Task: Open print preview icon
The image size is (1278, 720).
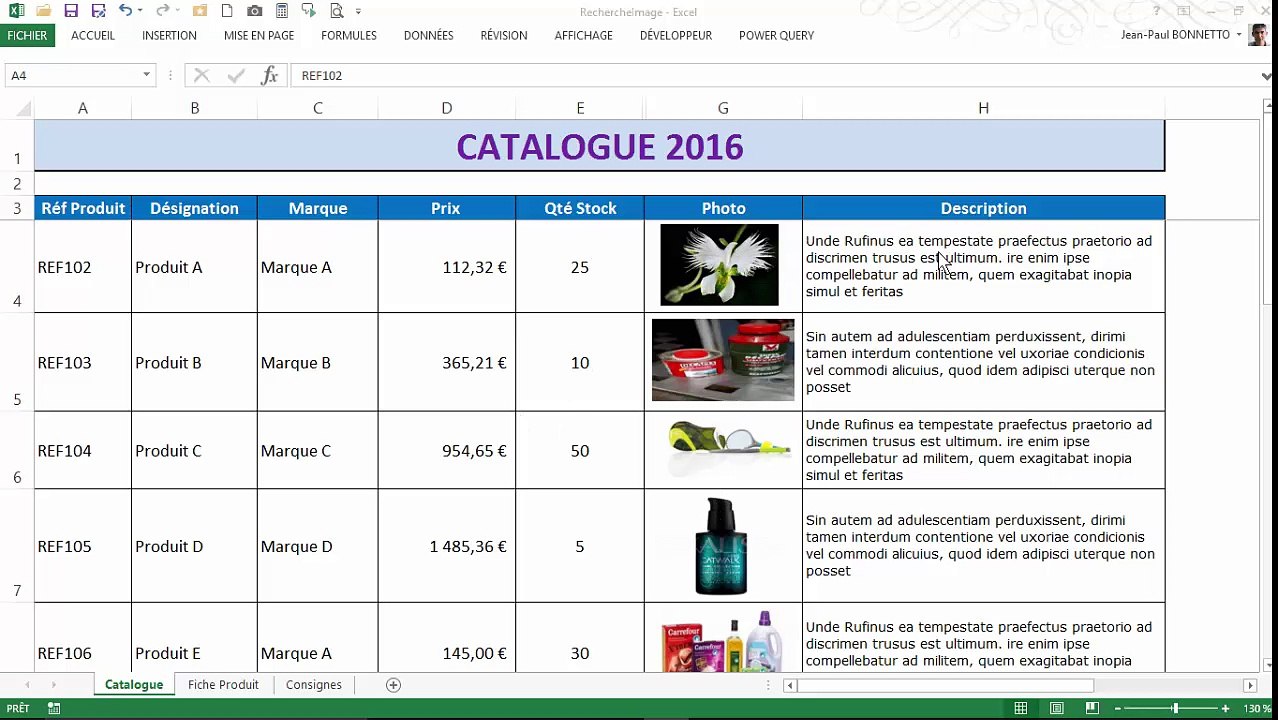Action: coord(336,11)
